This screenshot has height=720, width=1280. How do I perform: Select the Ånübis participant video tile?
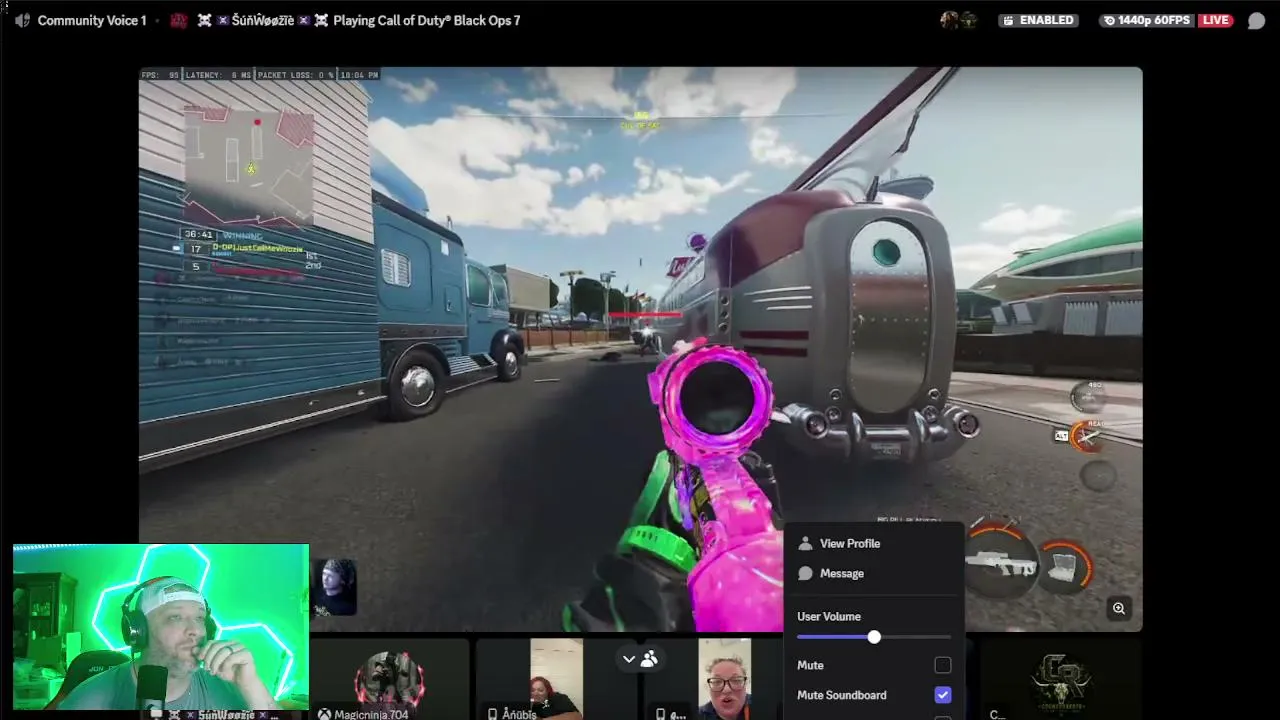[x=556, y=680]
